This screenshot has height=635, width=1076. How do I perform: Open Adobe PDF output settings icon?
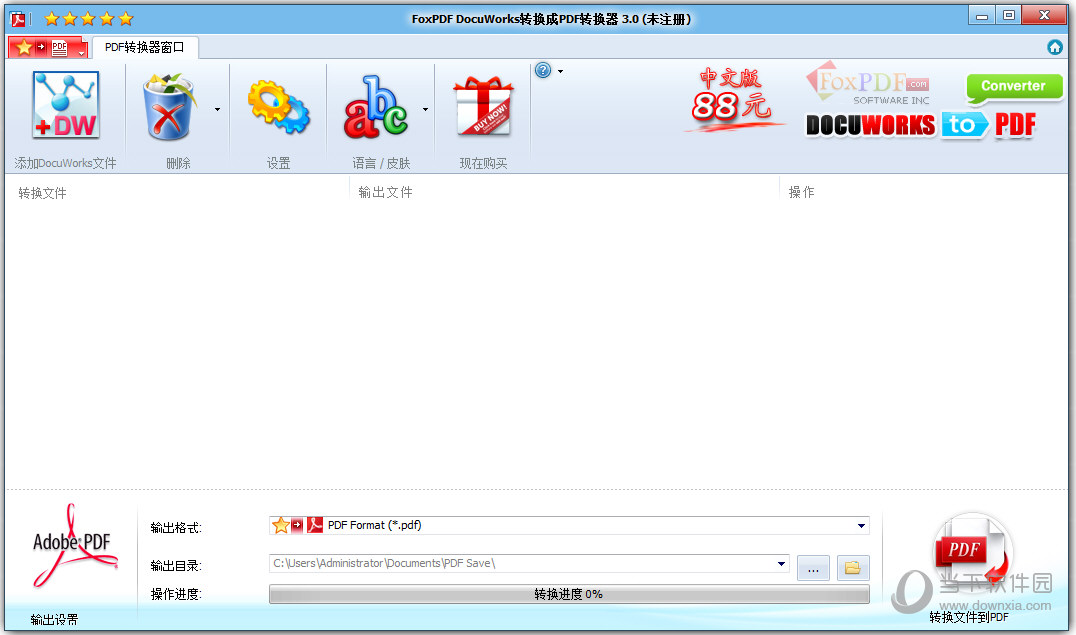tap(73, 546)
